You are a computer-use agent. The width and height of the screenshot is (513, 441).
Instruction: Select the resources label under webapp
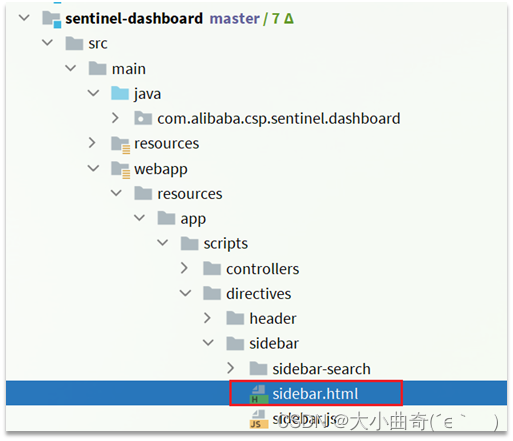click(190, 194)
